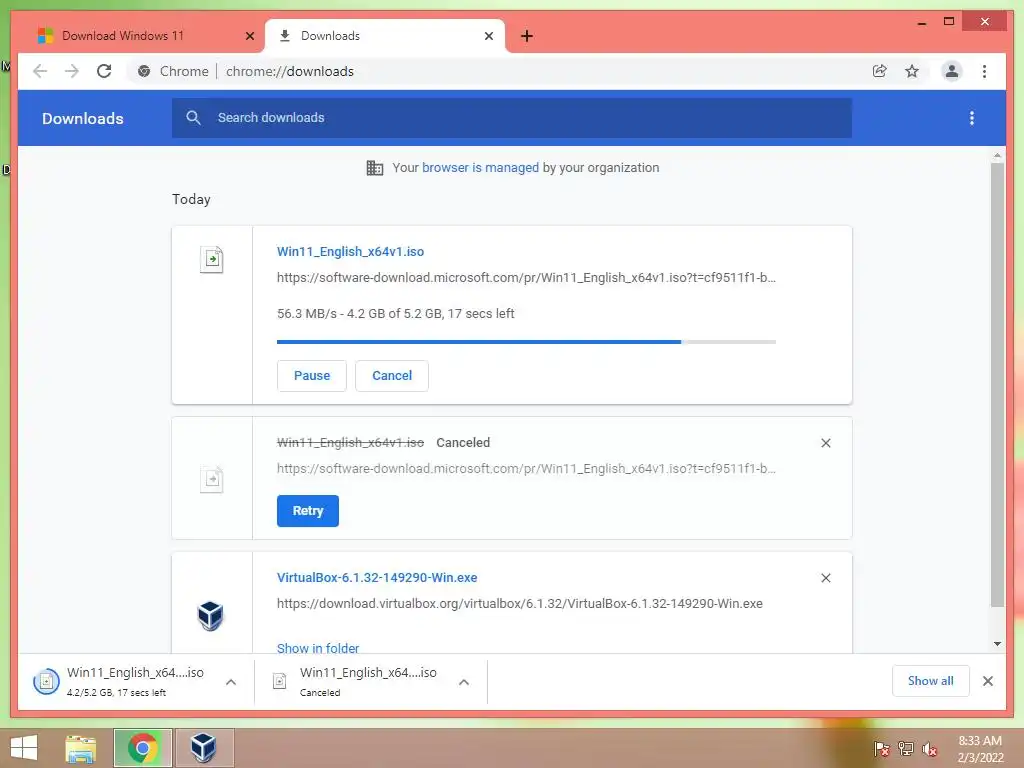Click Show in folder for VirtualBox
The image size is (1024, 768).
click(318, 648)
